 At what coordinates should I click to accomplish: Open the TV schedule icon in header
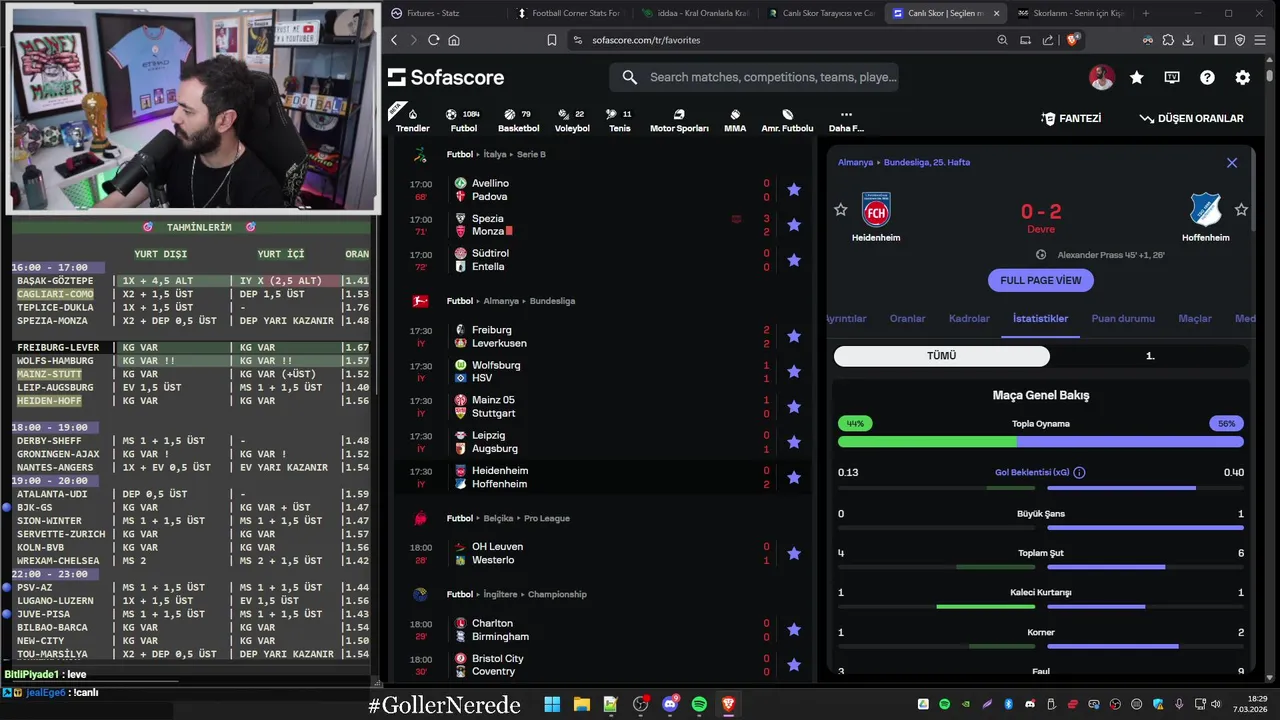(1172, 77)
